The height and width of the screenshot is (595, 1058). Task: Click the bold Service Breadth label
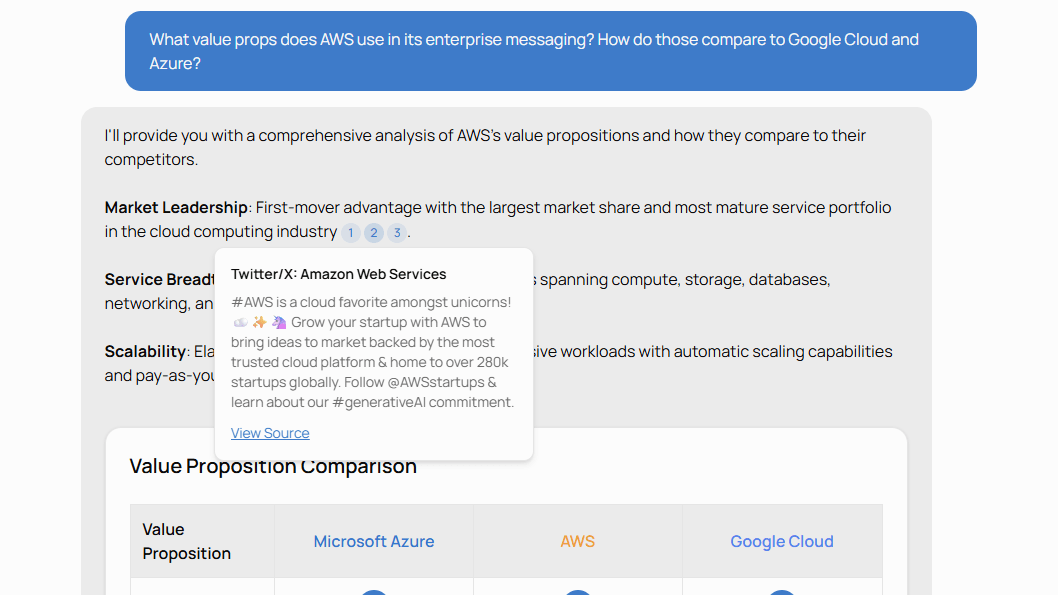tap(160, 280)
